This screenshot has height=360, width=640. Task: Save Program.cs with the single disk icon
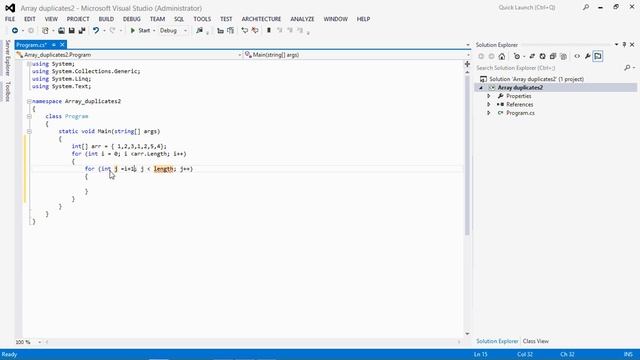tap(71, 31)
